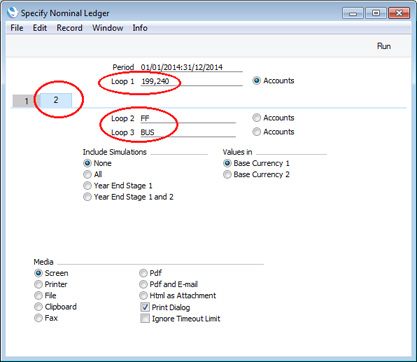Open the Edit menu
Image resolution: width=417 pixels, height=362 pixels.
point(40,28)
